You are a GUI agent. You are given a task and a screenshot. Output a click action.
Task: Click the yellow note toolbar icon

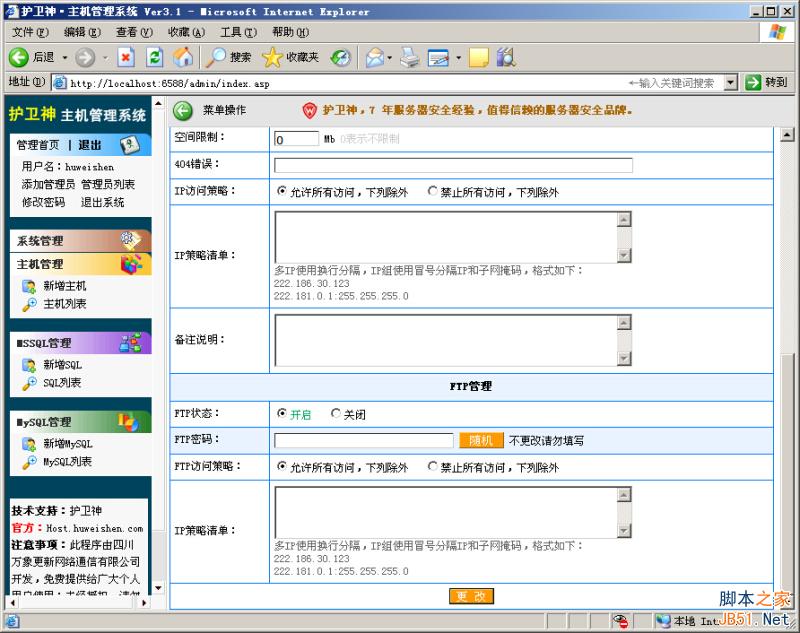click(x=479, y=58)
